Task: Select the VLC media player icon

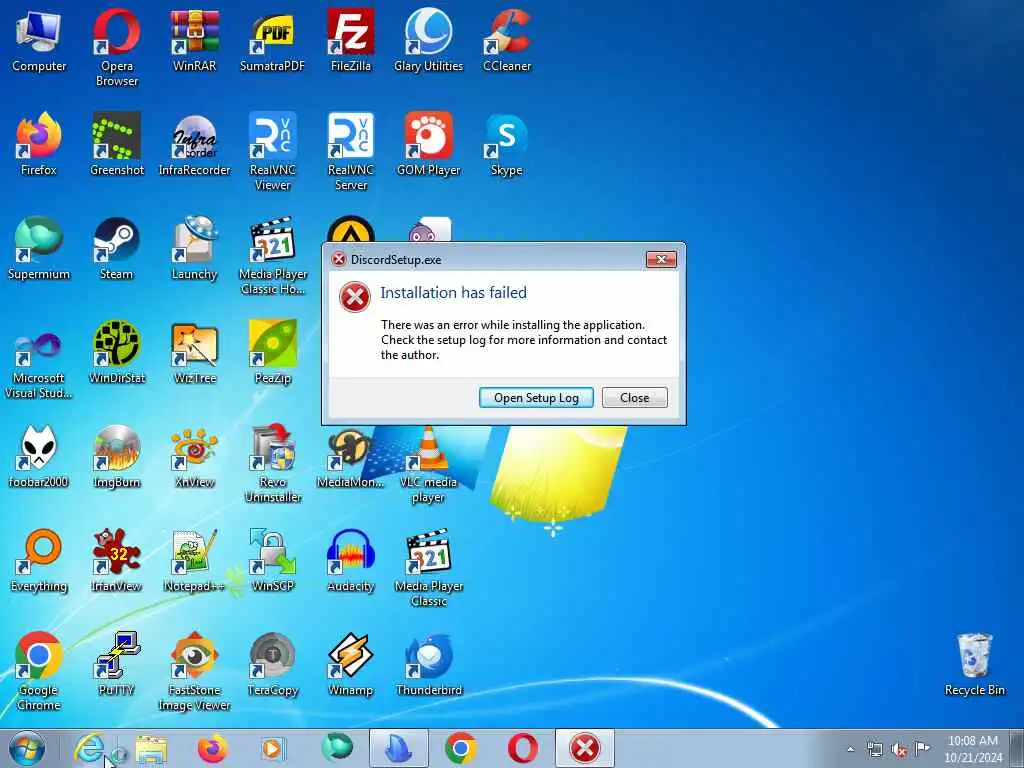Action: tap(428, 464)
